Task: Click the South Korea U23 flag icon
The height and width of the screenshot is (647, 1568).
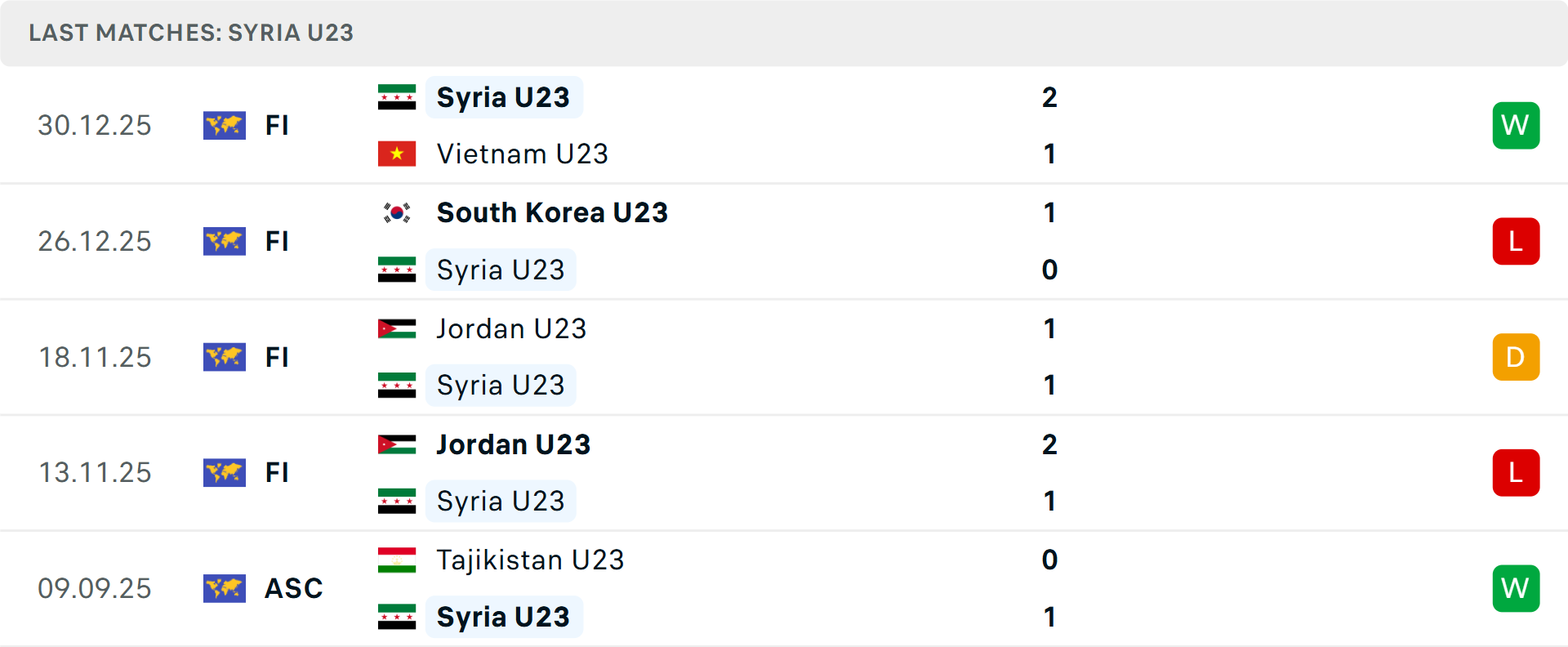Action: tap(397, 212)
